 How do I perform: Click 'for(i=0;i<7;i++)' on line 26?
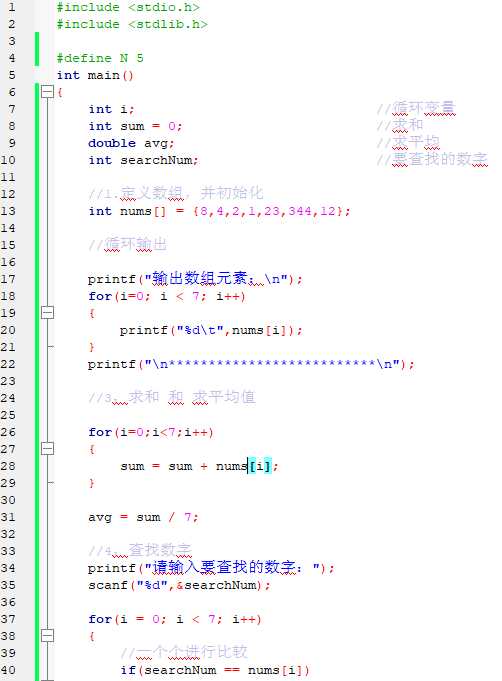point(151,432)
